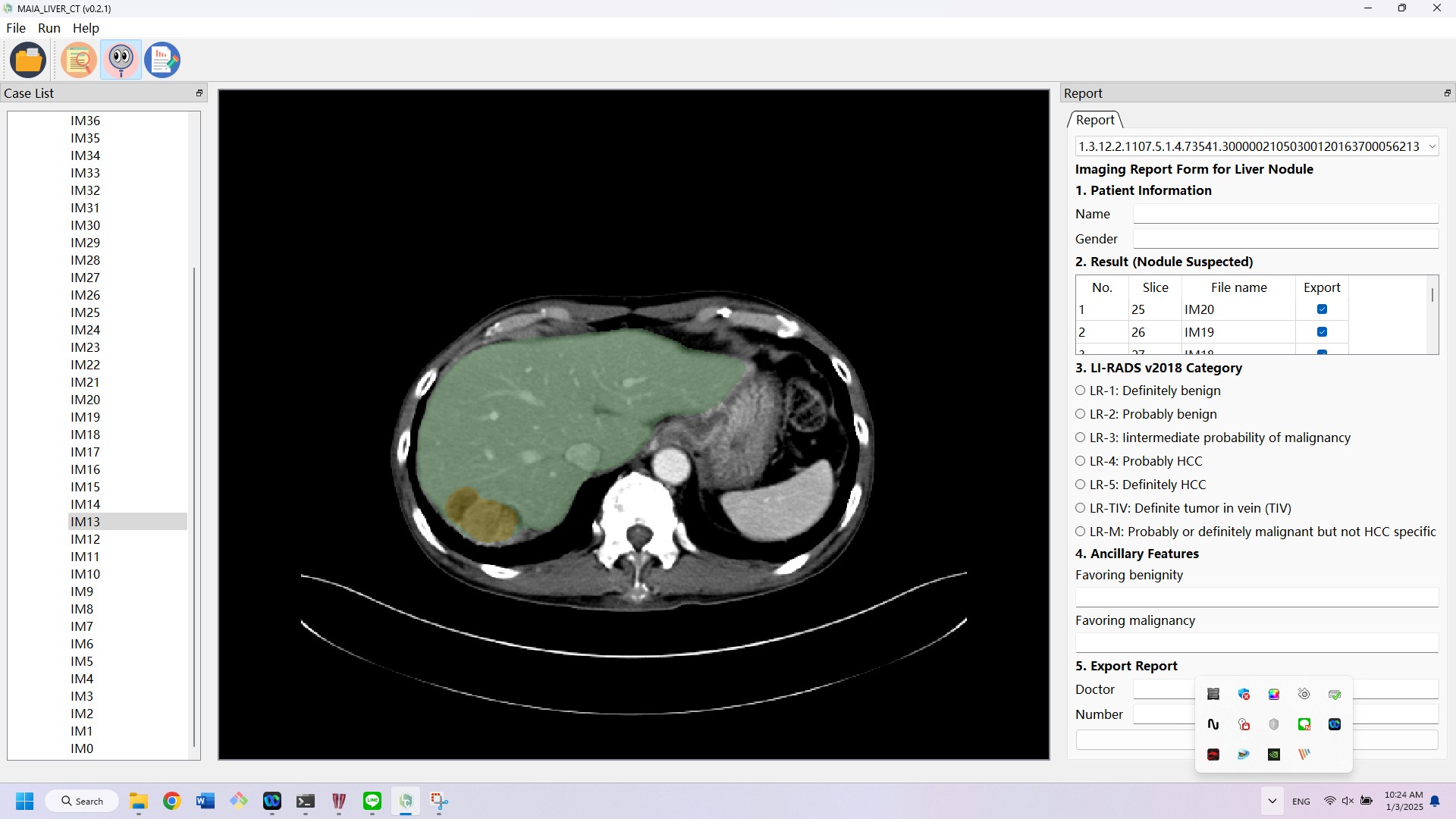The height and width of the screenshot is (819, 1456).
Task: Open the NVIDIA tray icon
Action: point(1274,755)
